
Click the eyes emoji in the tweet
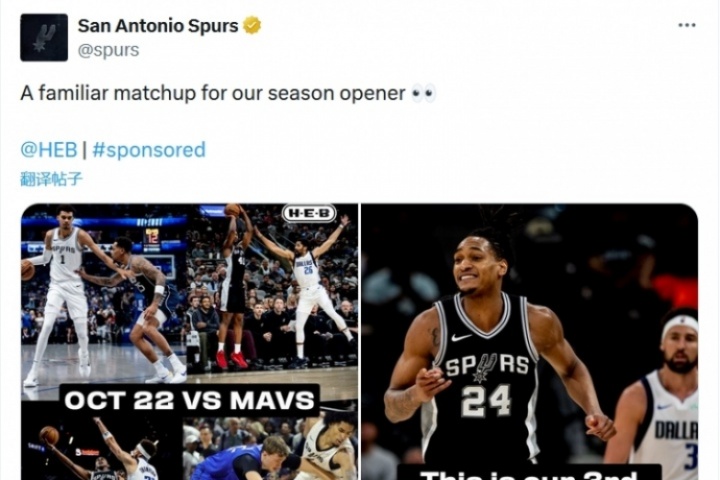(x=423, y=93)
